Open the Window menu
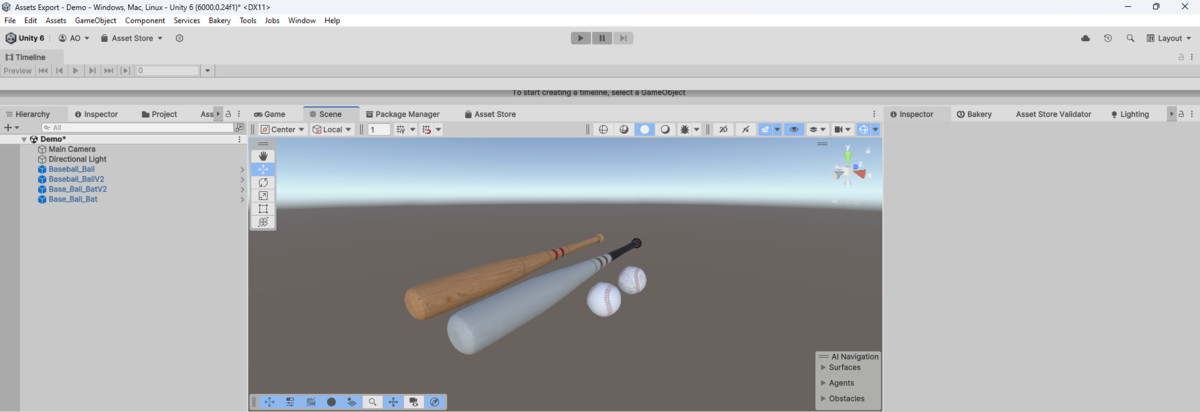 (301, 20)
